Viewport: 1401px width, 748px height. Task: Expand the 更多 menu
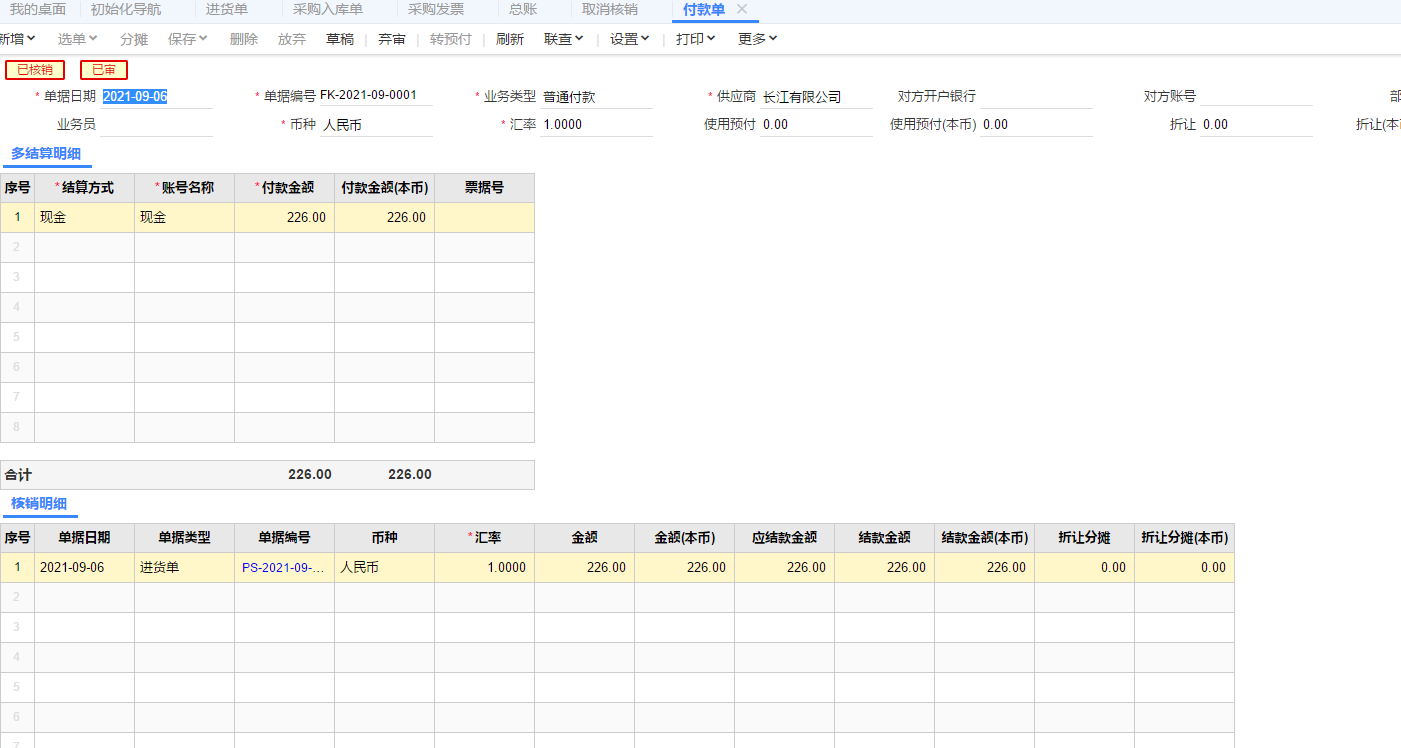click(x=758, y=39)
